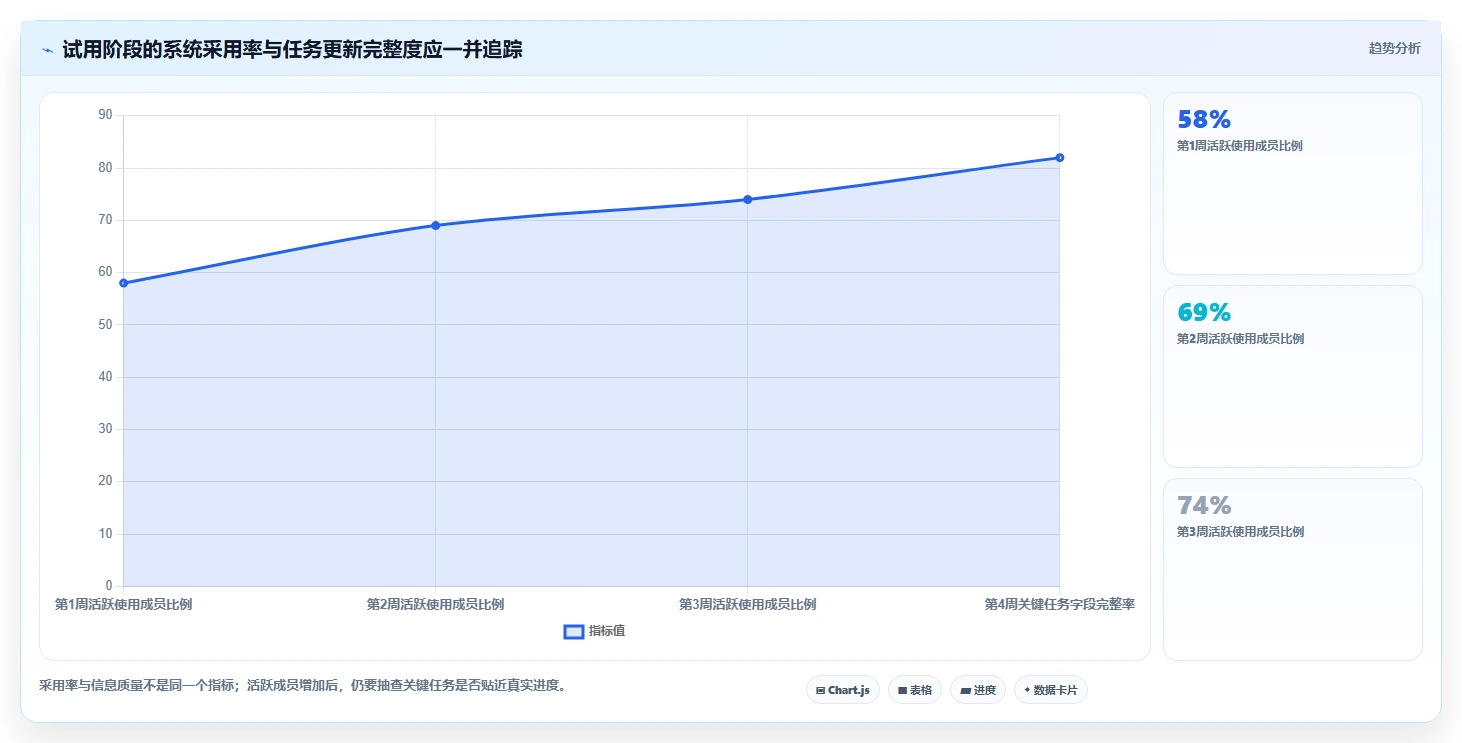Click y-axis tick label 90
Viewport: 1462px width, 743px height.
tap(106, 115)
